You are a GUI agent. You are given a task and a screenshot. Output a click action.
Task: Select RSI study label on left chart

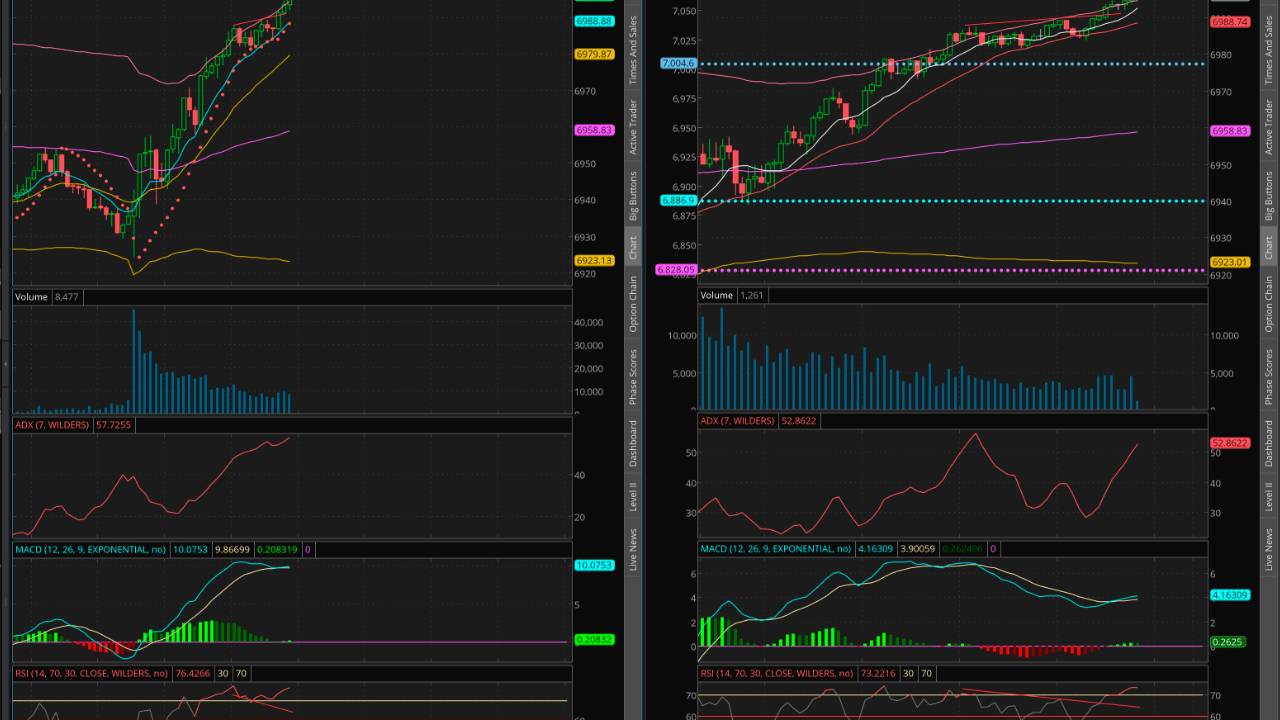pyautogui.click(x=91, y=673)
